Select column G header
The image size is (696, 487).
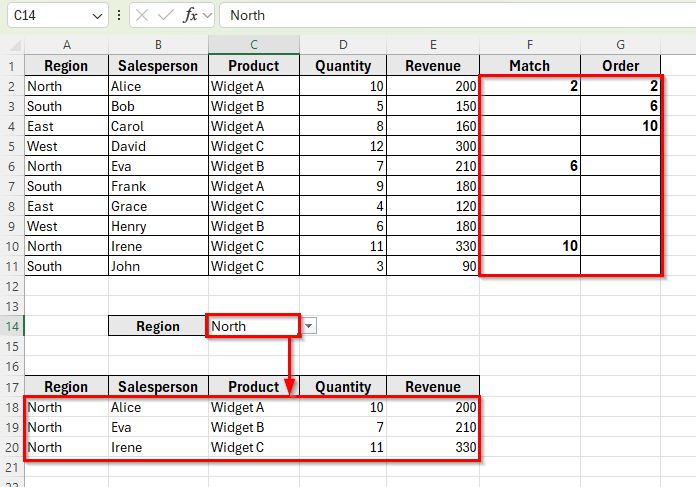(621, 45)
